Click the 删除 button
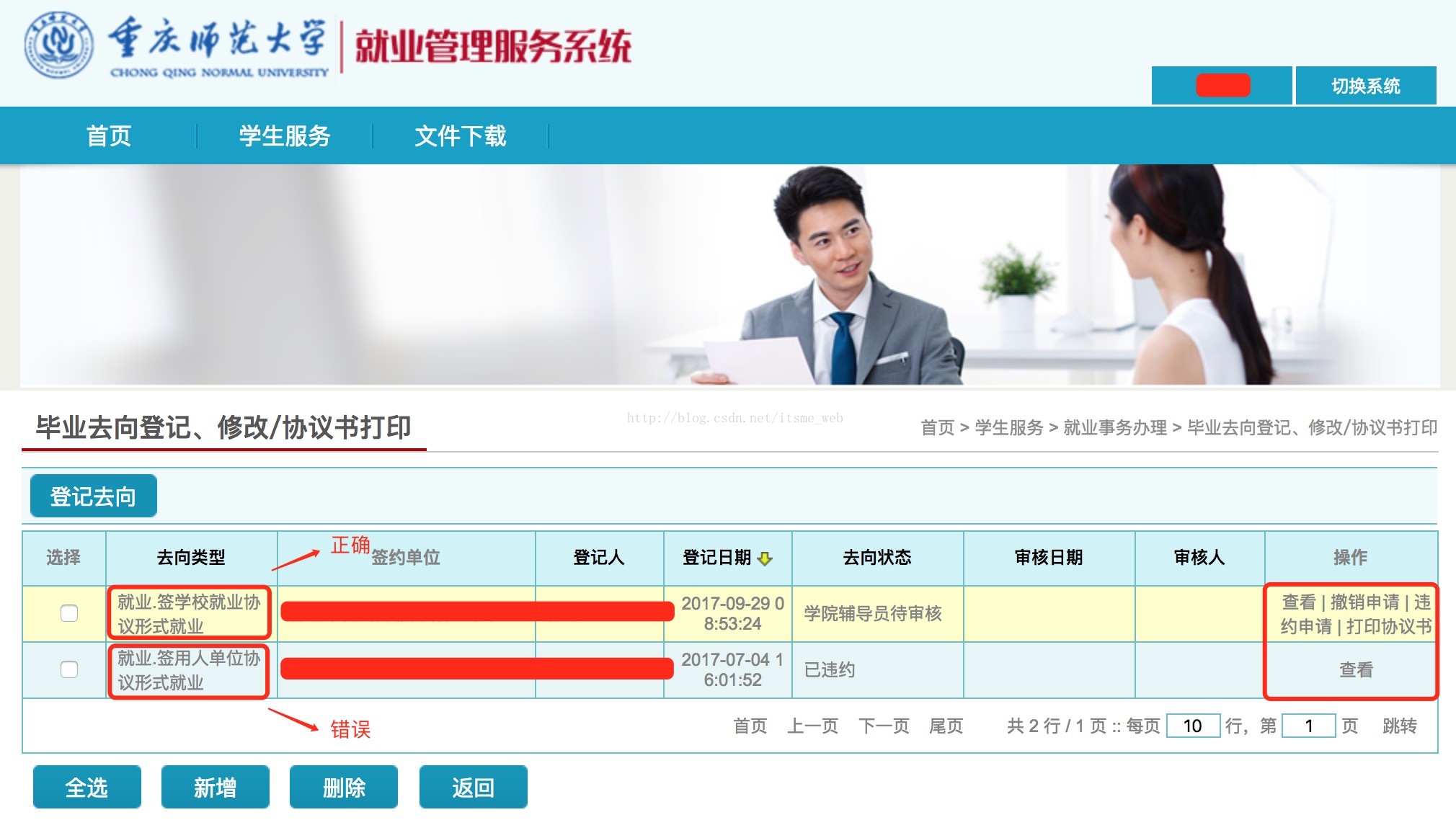The height and width of the screenshot is (820, 1456). pyautogui.click(x=344, y=787)
